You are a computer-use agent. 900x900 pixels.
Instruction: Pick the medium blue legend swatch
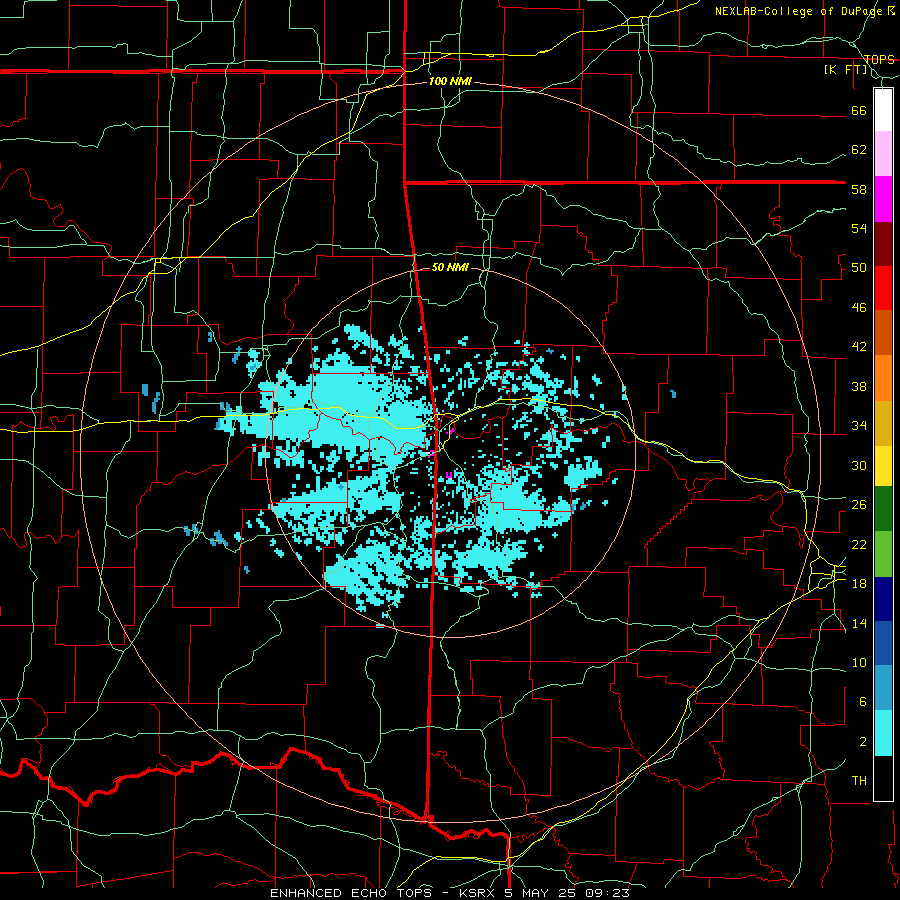(883, 643)
